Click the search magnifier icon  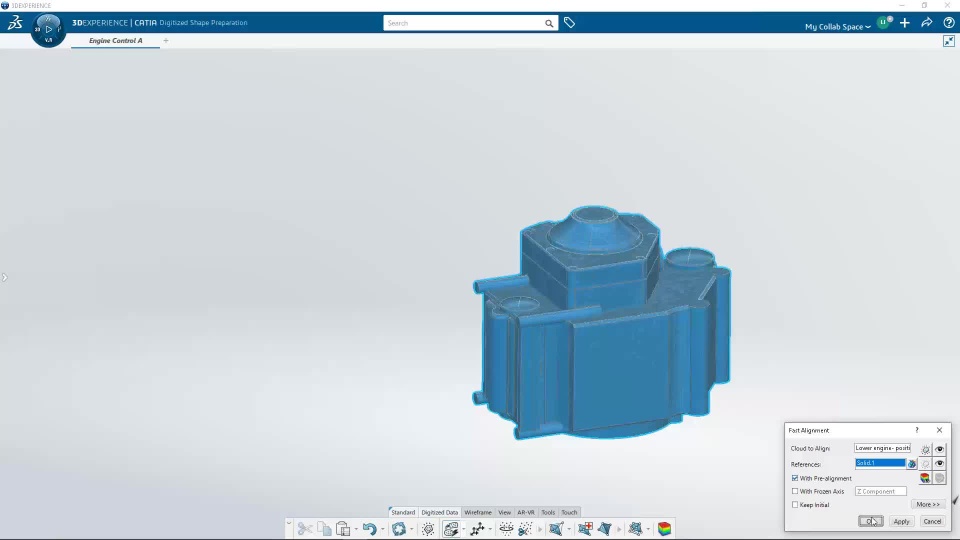(549, 23)
